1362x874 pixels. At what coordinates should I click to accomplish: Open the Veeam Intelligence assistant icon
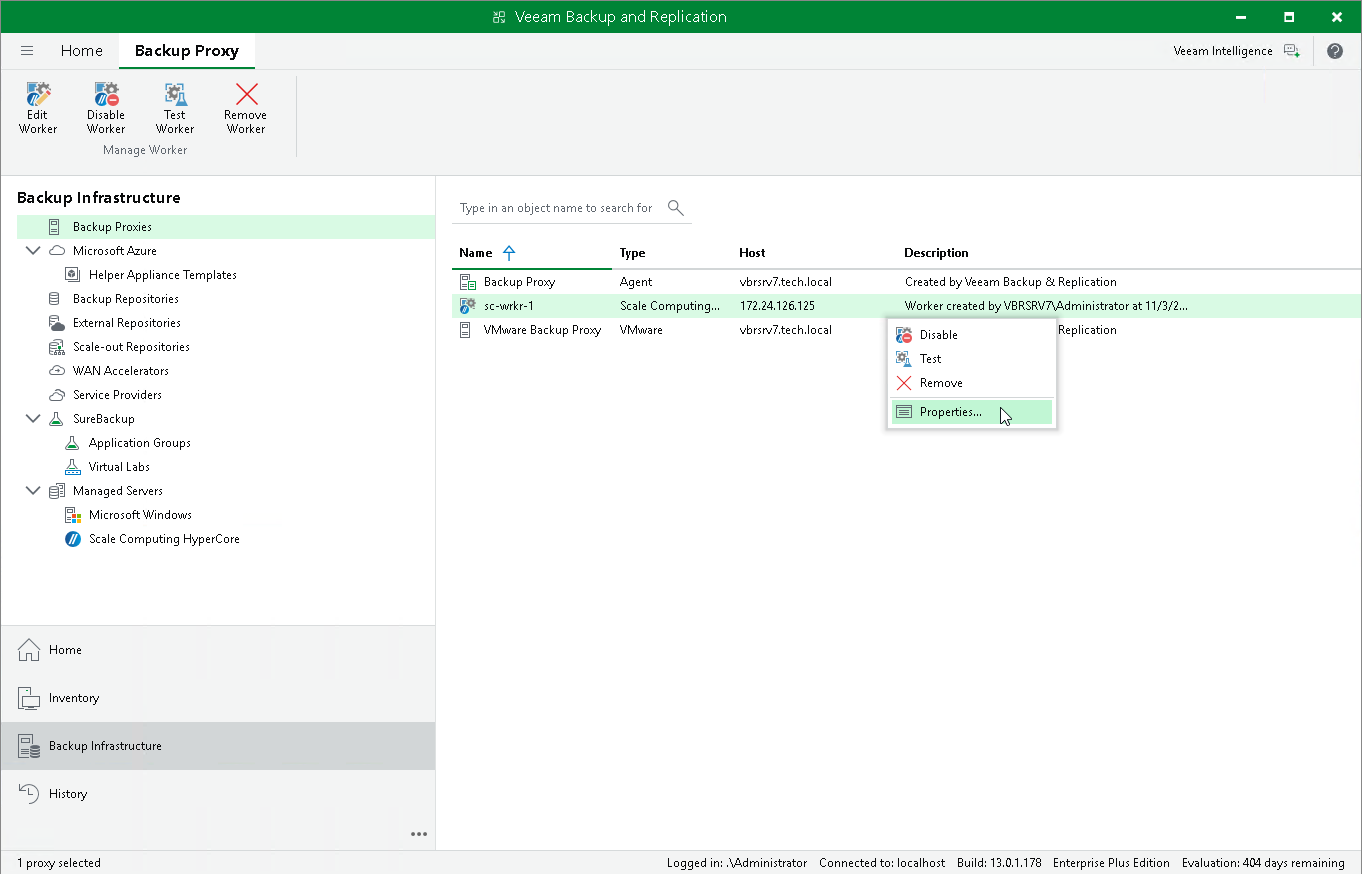pyautogui.click(x=1292, y=51)
